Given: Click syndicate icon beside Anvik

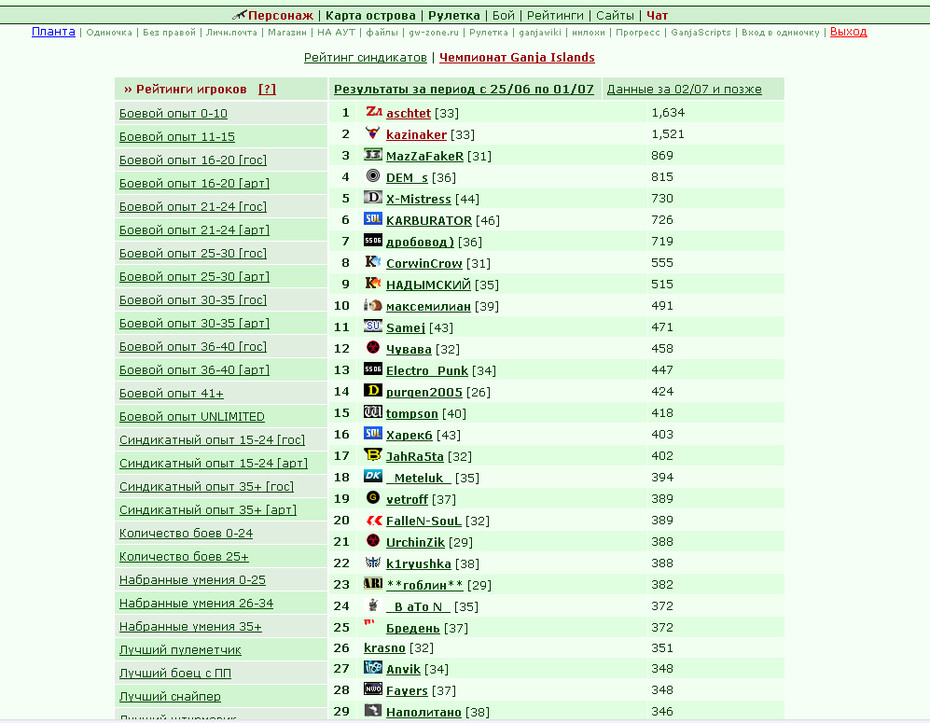Looking at the screenshot, I should [373, 668].
